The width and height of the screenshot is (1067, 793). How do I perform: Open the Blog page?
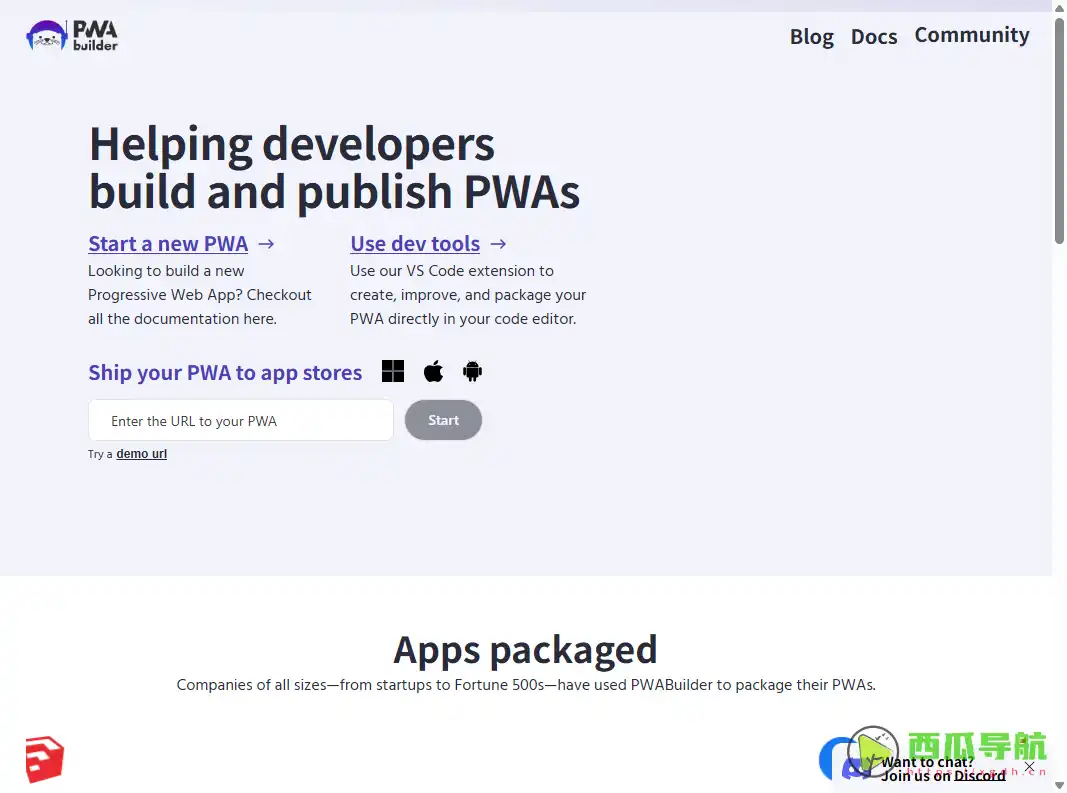click(811, 37)
